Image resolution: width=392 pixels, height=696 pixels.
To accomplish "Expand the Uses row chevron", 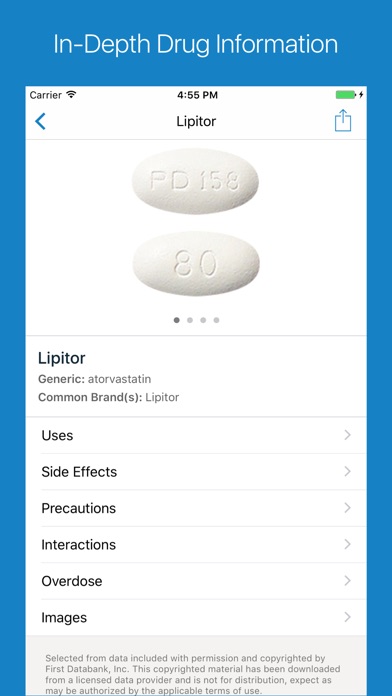I will click(348, 435).
